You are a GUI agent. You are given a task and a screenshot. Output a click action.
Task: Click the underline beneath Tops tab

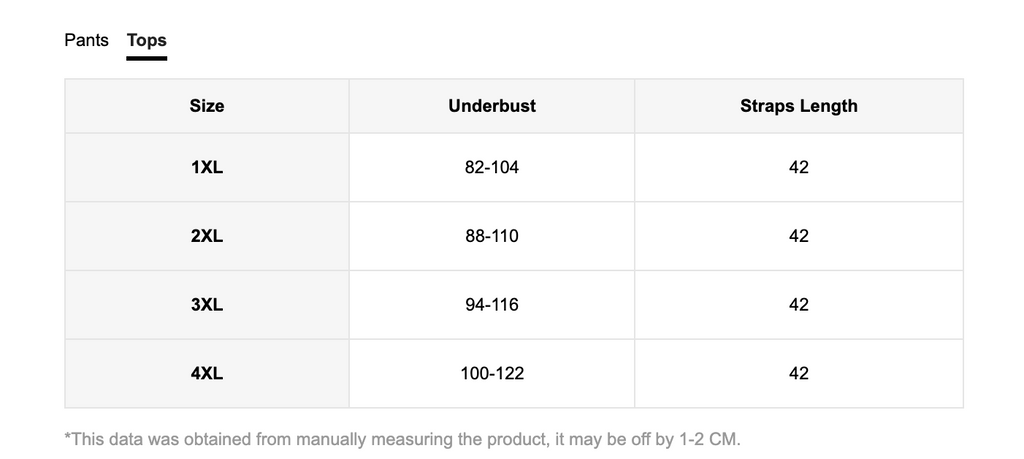point(147,58)
